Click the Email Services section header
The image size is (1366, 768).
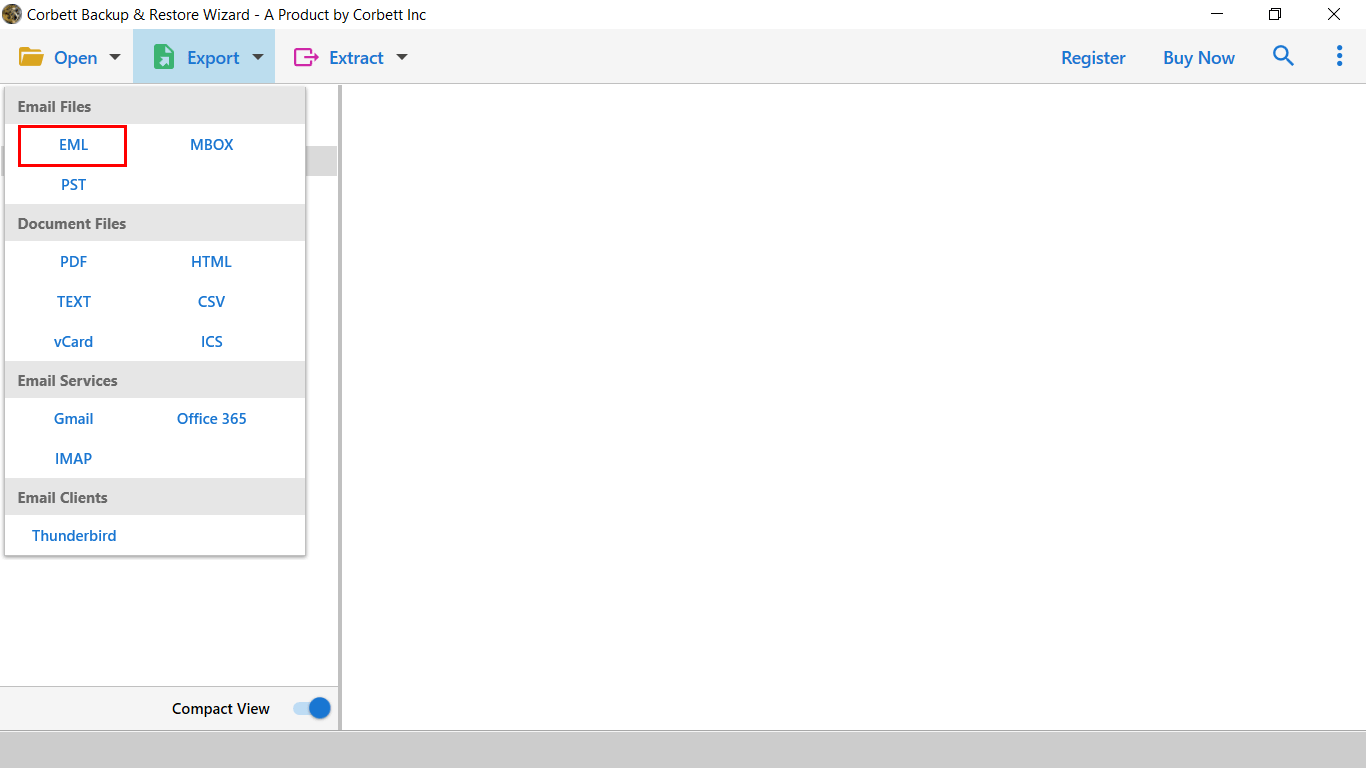tap(155, 380)
